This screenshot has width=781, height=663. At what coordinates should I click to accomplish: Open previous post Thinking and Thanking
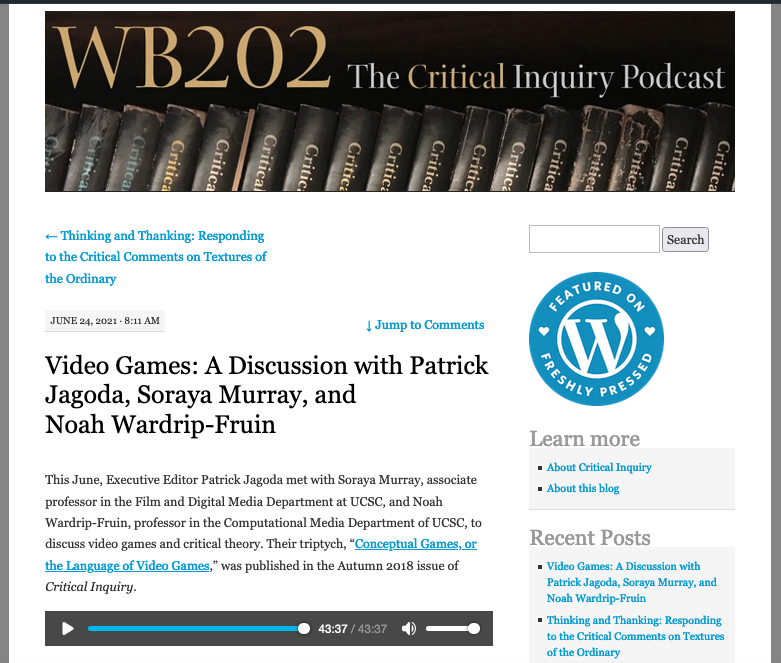155,257
